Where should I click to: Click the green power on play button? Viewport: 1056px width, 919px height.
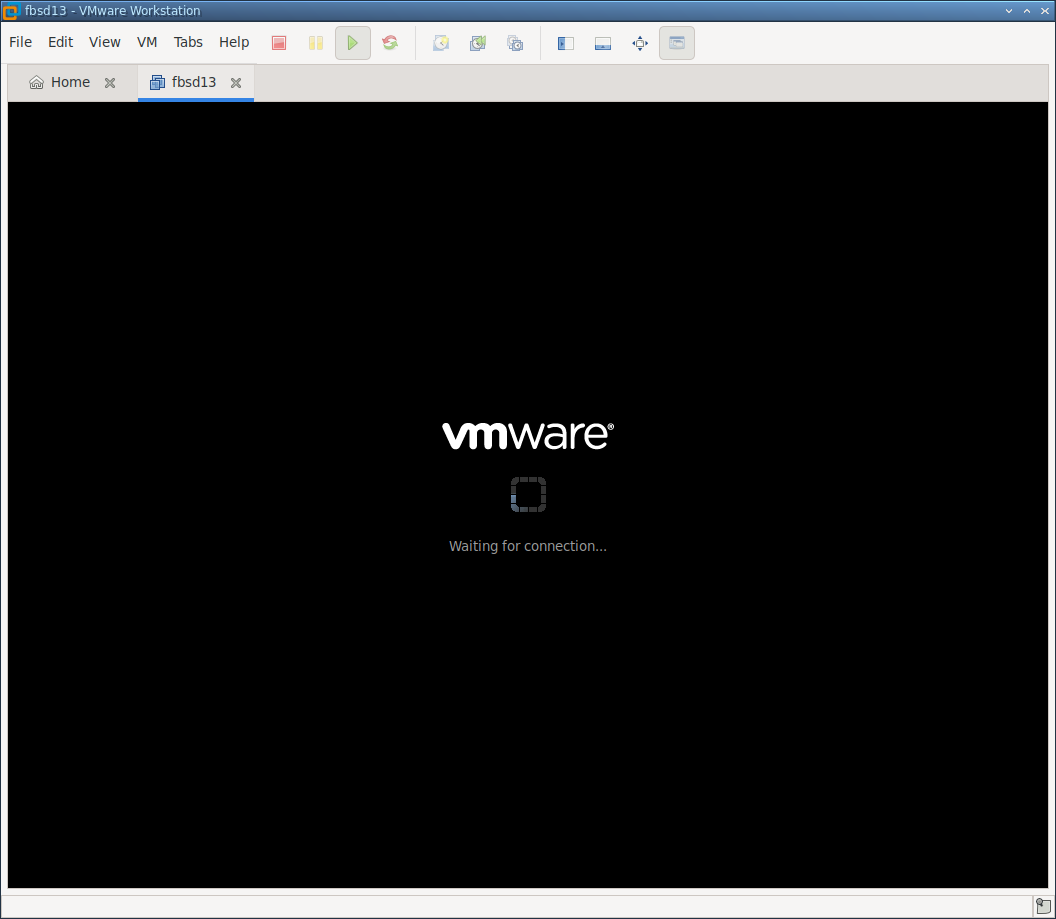pyautogui.click(x=353, y=43)
